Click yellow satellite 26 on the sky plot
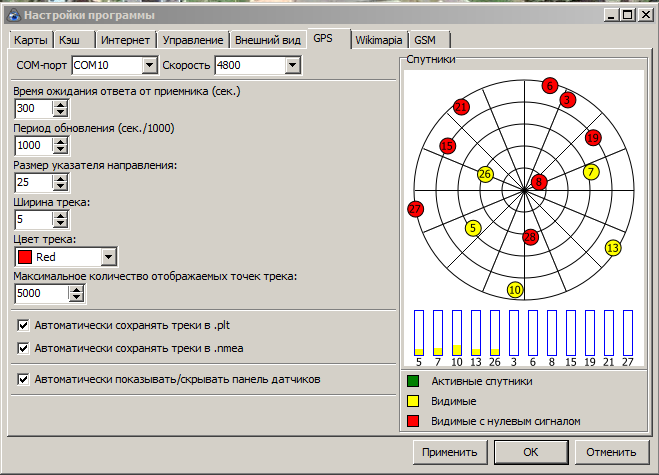Viewport: 659px width, 475px height. point(485,174)
